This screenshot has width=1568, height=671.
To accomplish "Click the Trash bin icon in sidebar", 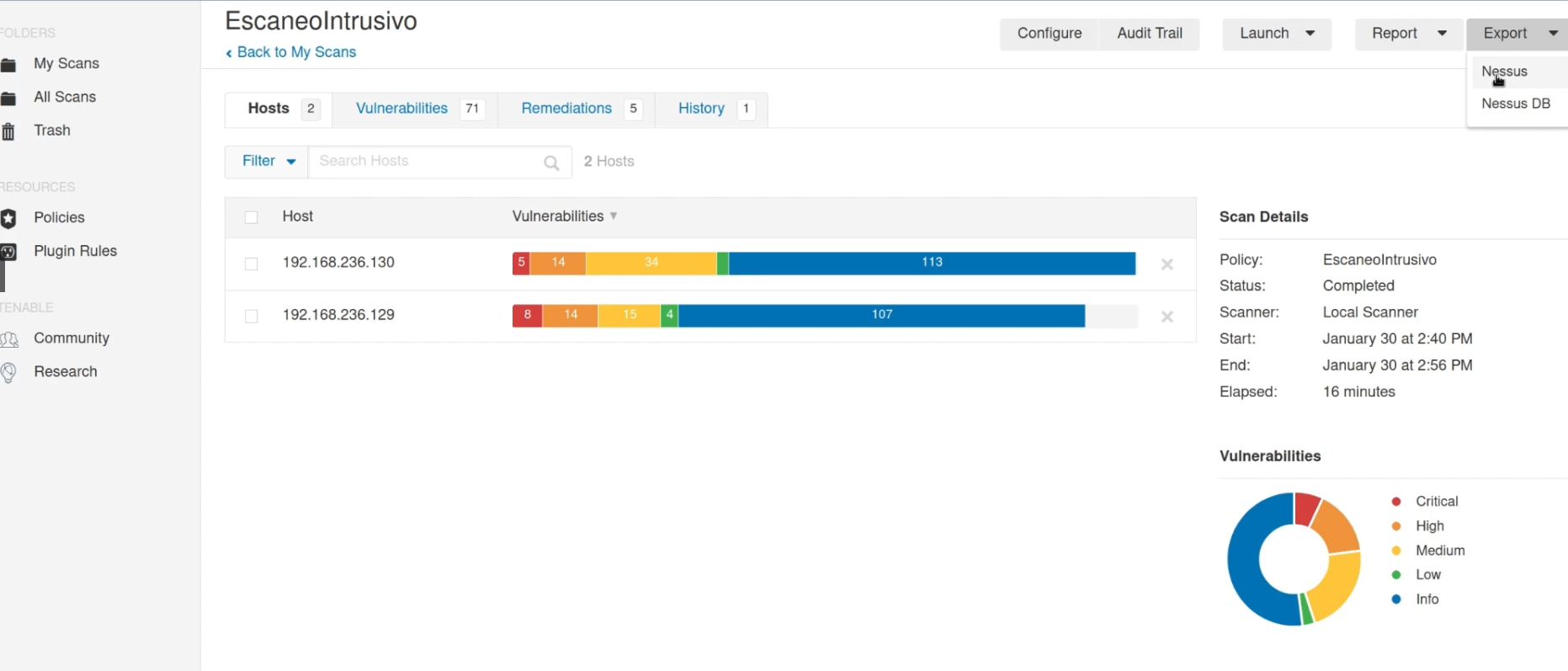I will tap(8, 131).
